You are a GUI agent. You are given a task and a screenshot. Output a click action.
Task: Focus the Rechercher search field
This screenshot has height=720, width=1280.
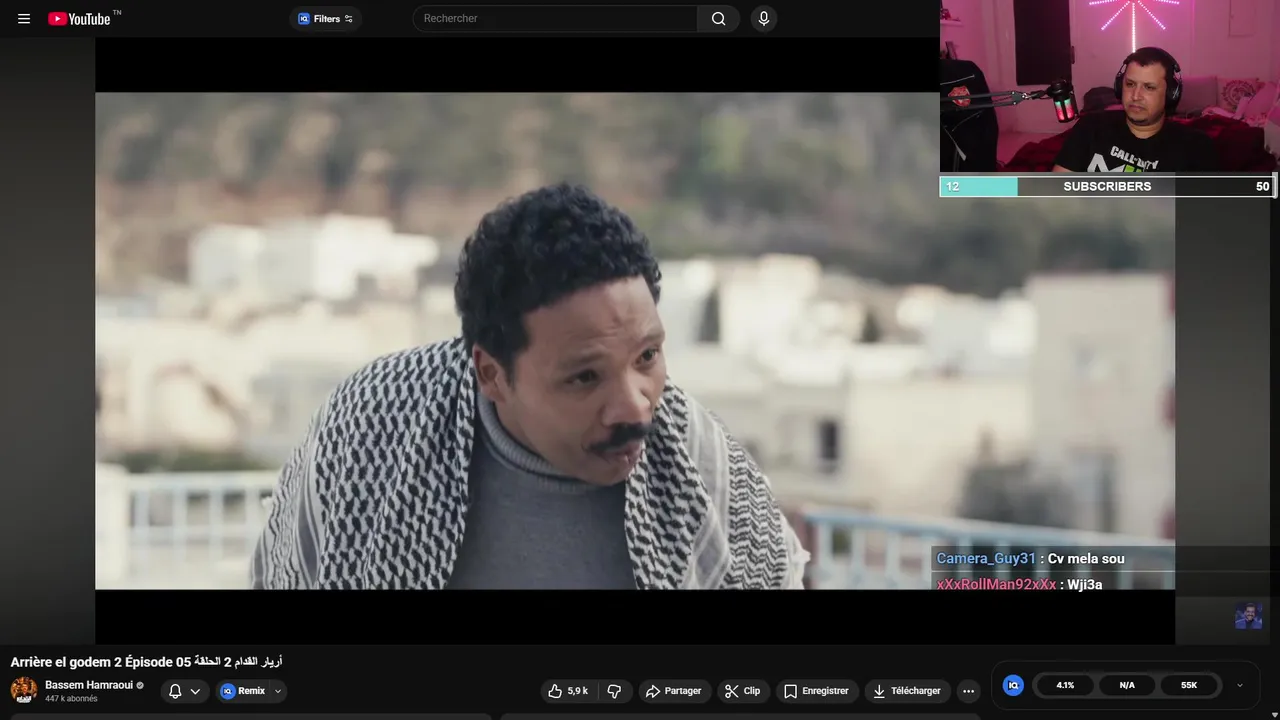coord(555,18)
